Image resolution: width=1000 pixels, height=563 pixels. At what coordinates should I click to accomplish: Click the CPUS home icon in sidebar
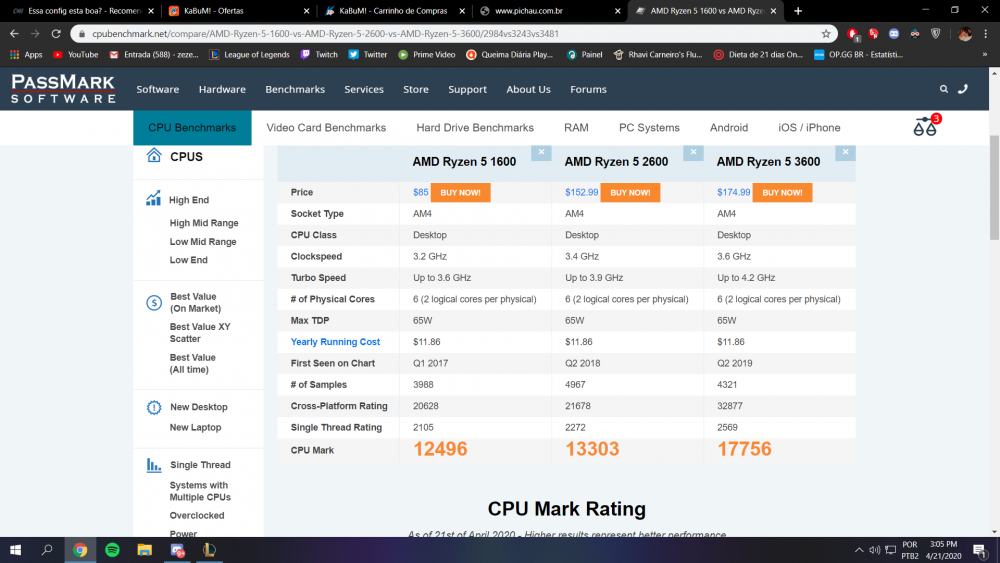pos(154,156)
